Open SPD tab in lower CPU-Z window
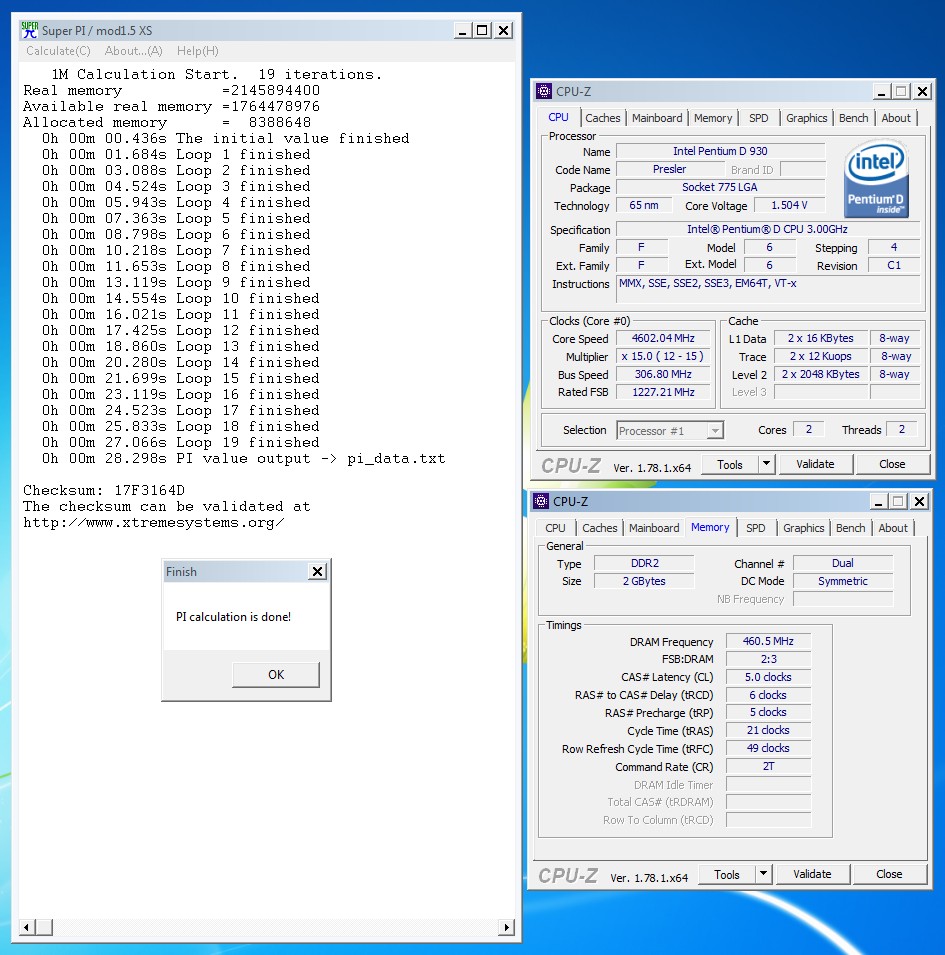 tap(756, 528)
